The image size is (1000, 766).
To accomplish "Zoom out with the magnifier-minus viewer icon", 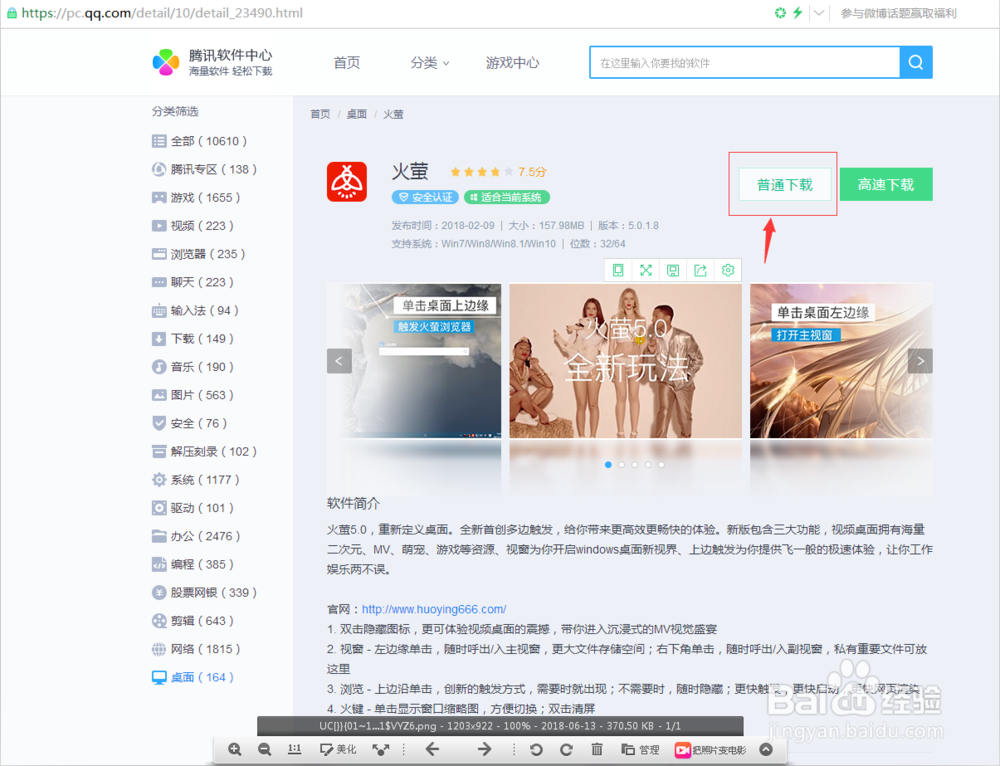I will (265, 749).
